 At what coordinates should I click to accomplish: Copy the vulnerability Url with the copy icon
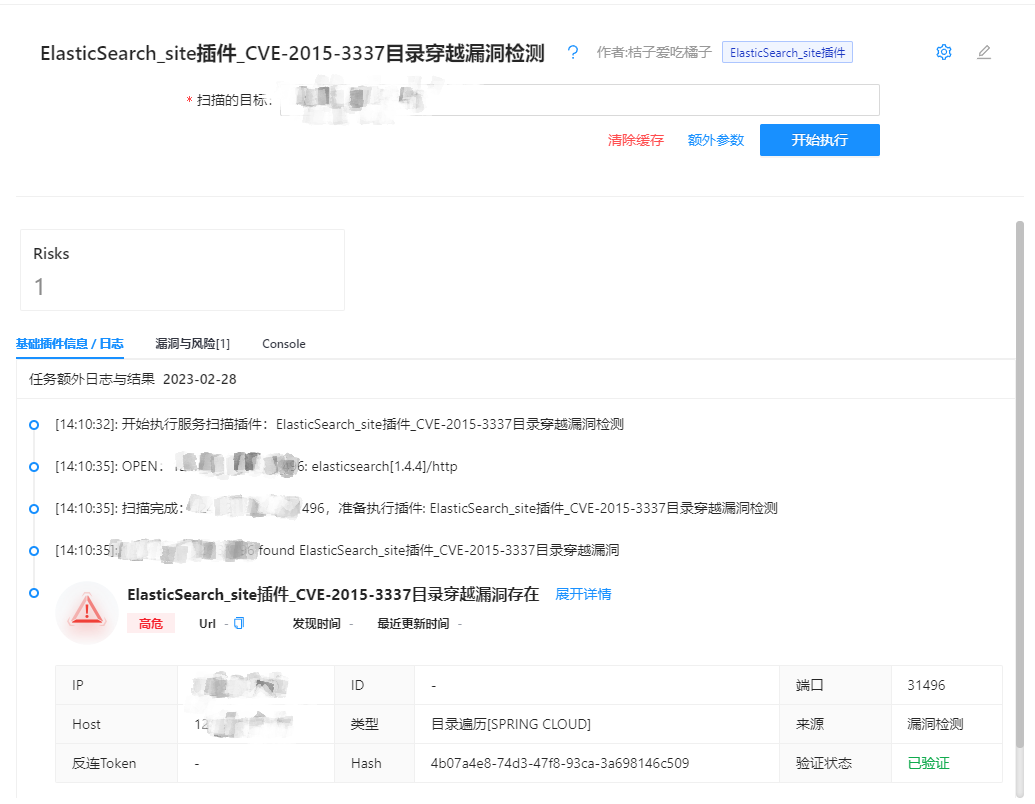(x=239, y=623)
